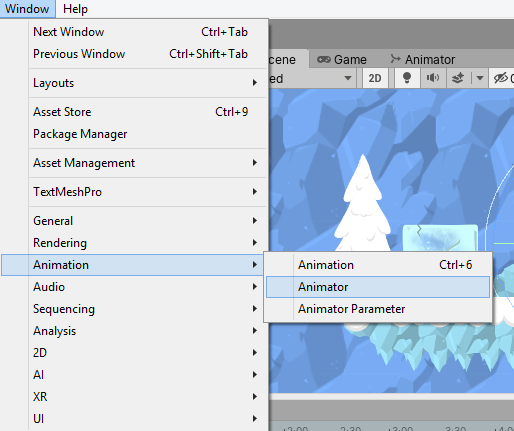Toggle scene lighting bulb icon
This screenshot has width=514, height=431.
(407, 78)
